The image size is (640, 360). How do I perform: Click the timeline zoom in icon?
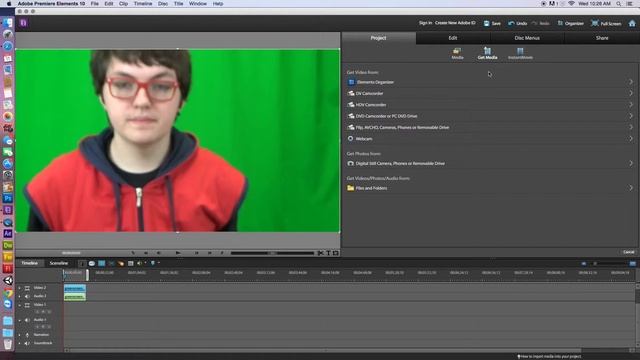[632, 264]
